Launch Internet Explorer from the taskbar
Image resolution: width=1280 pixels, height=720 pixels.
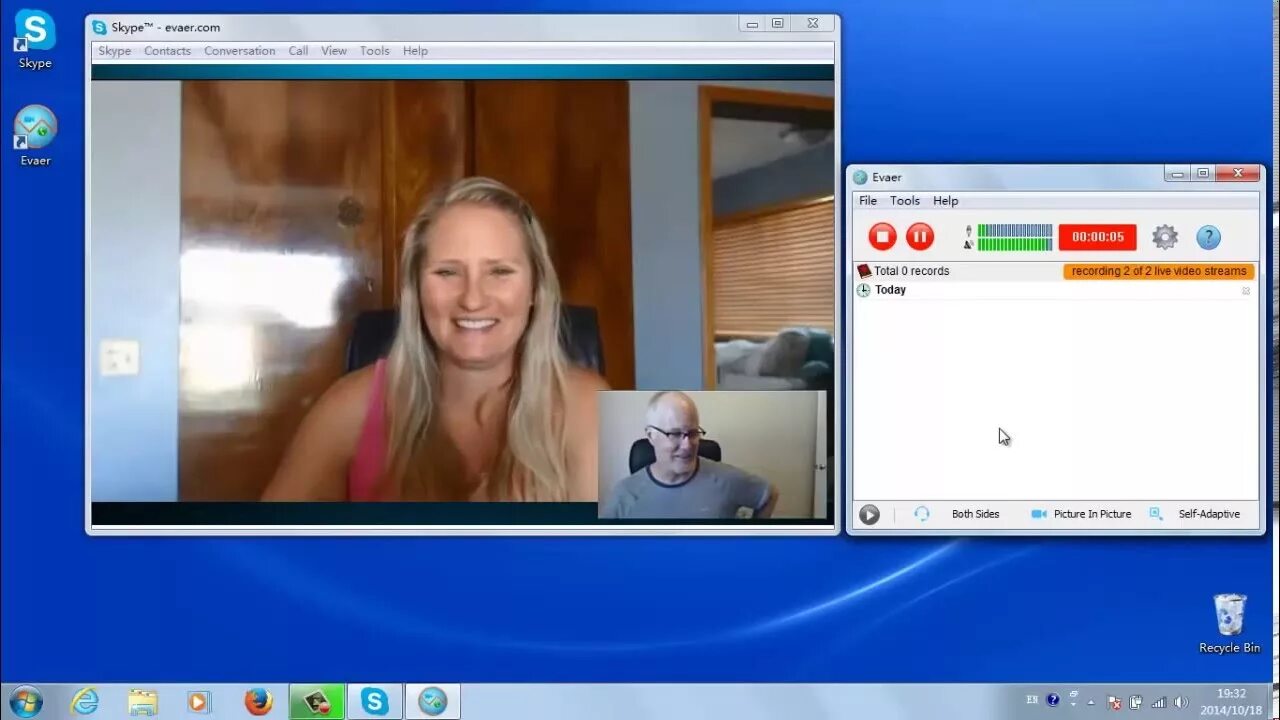[x=85, y=702]
